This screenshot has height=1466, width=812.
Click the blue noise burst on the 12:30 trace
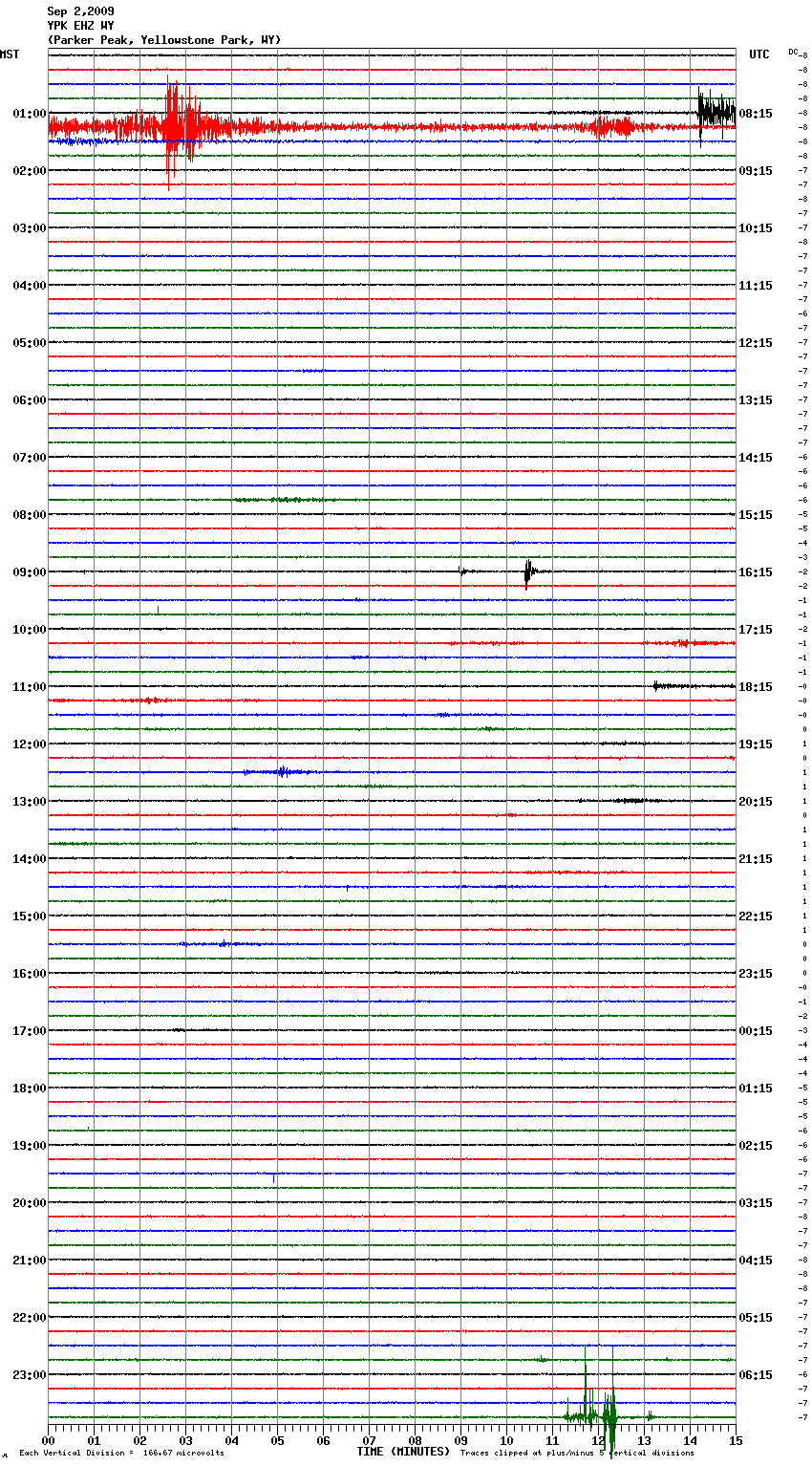[x=280, y=772]
